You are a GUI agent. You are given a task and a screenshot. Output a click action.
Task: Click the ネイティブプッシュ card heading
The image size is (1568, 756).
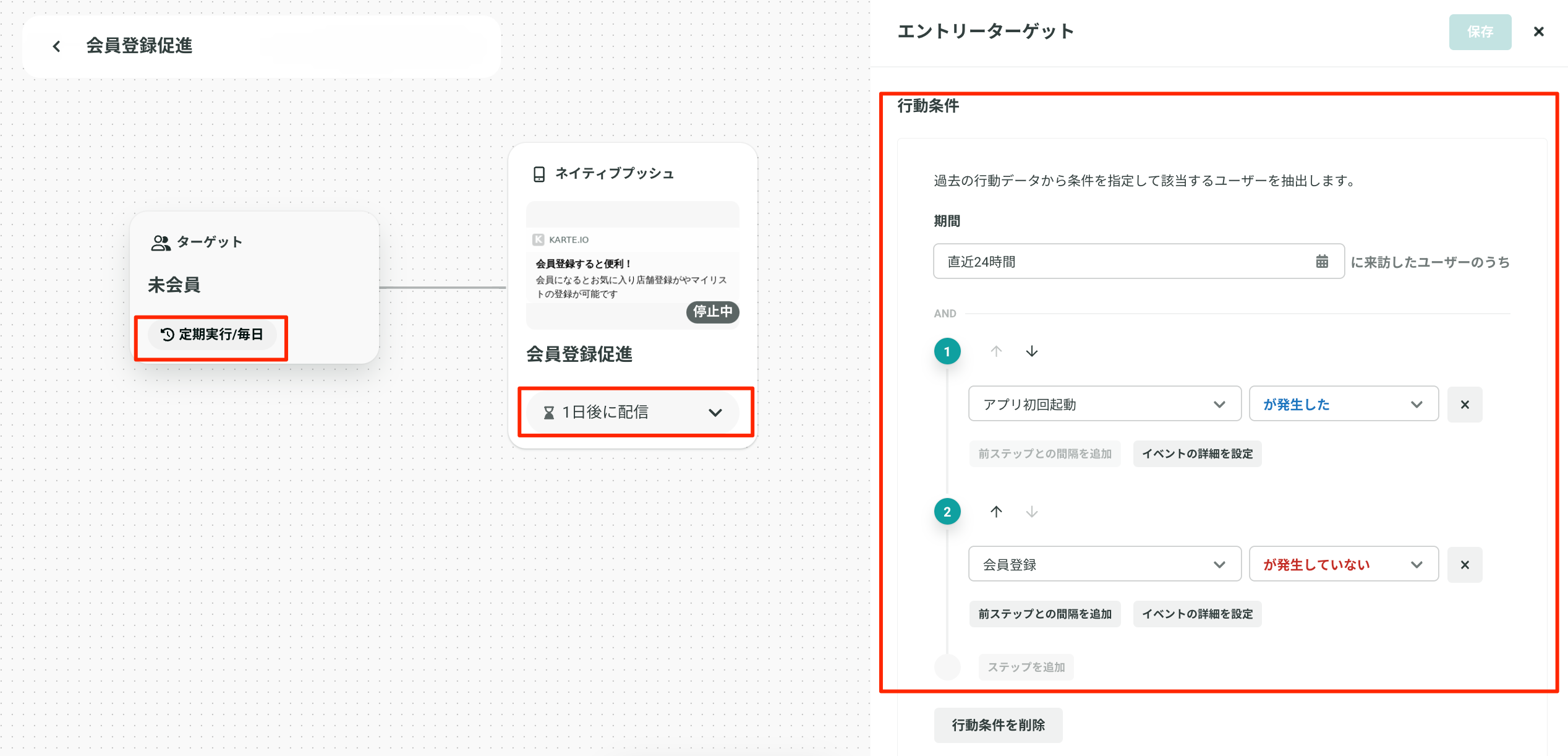(x=614, y=174)
